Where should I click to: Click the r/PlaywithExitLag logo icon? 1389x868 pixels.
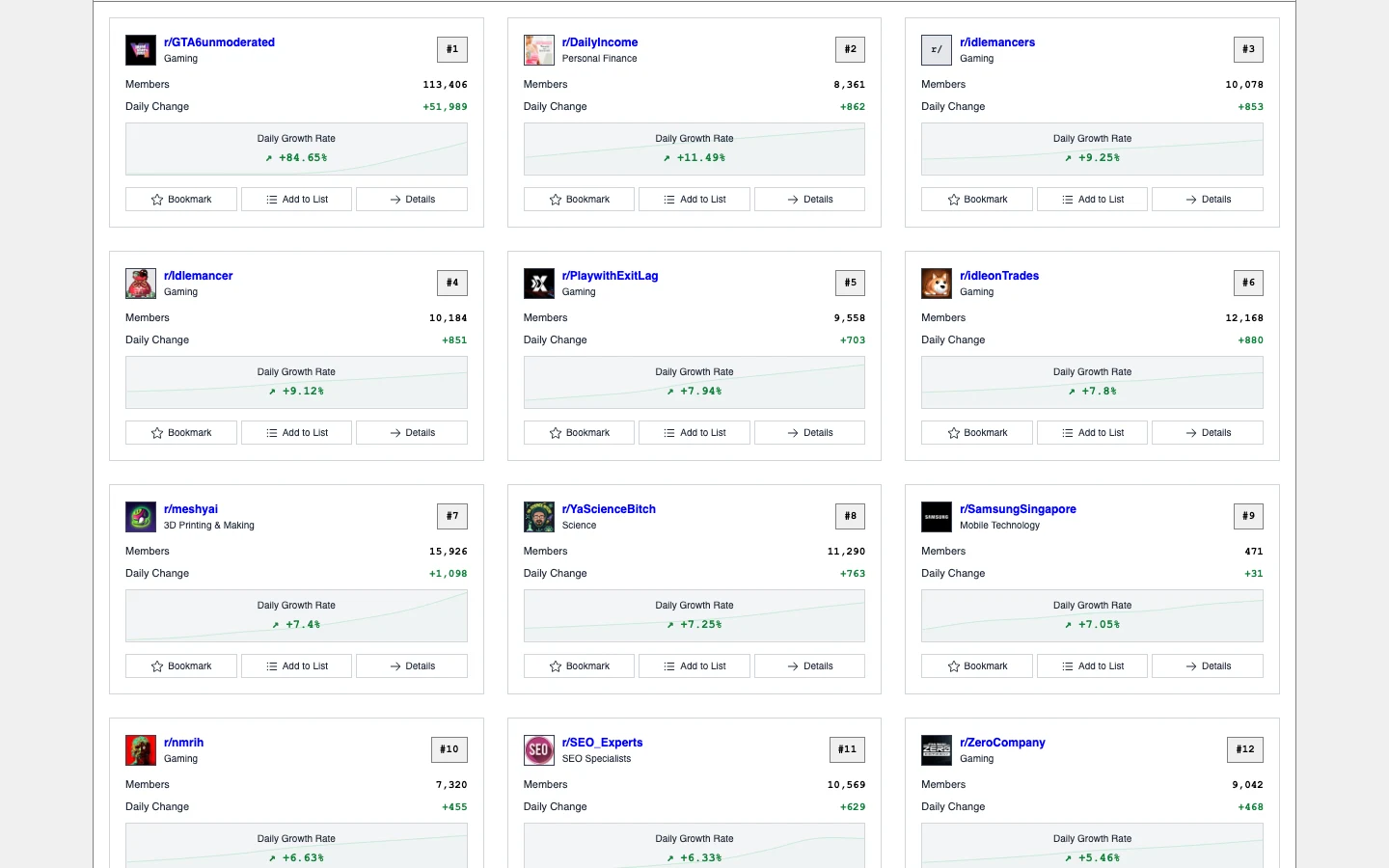[x=539, y=283]
